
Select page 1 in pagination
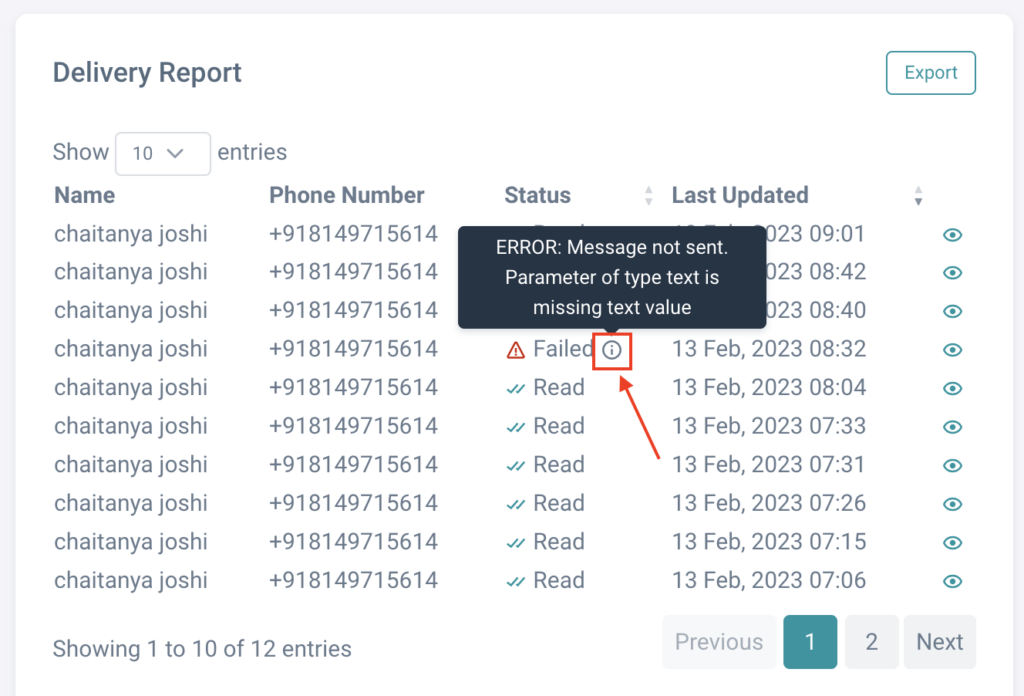[810, 642]
